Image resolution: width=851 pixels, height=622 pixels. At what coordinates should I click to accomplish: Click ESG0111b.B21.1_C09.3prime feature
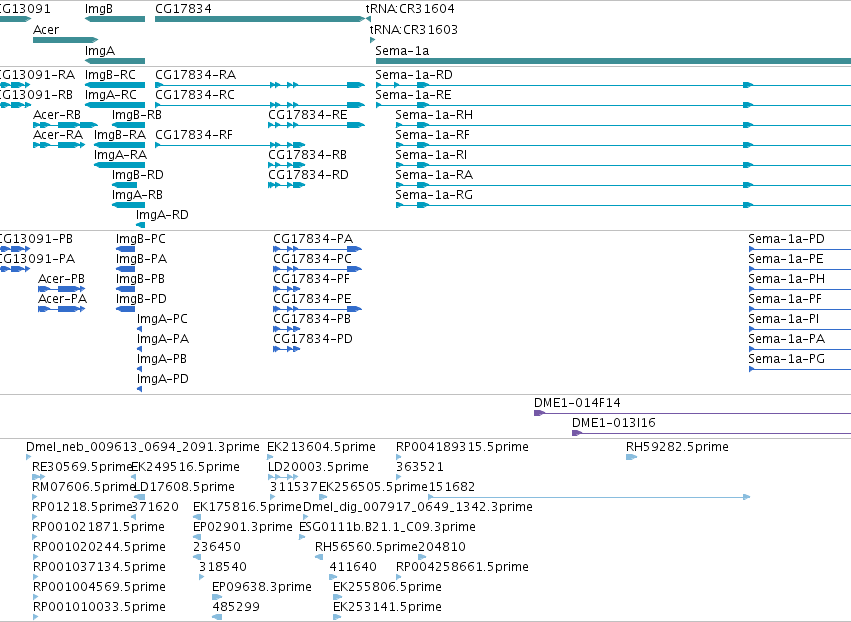(x=302, y=537)
